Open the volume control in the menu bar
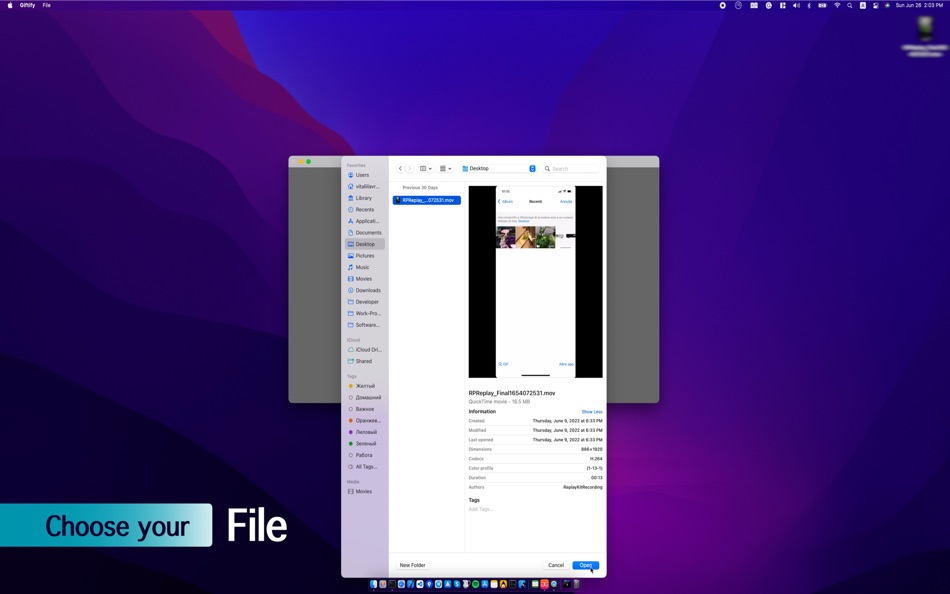This screenshot has width=950, height=594. coord(796,5)
